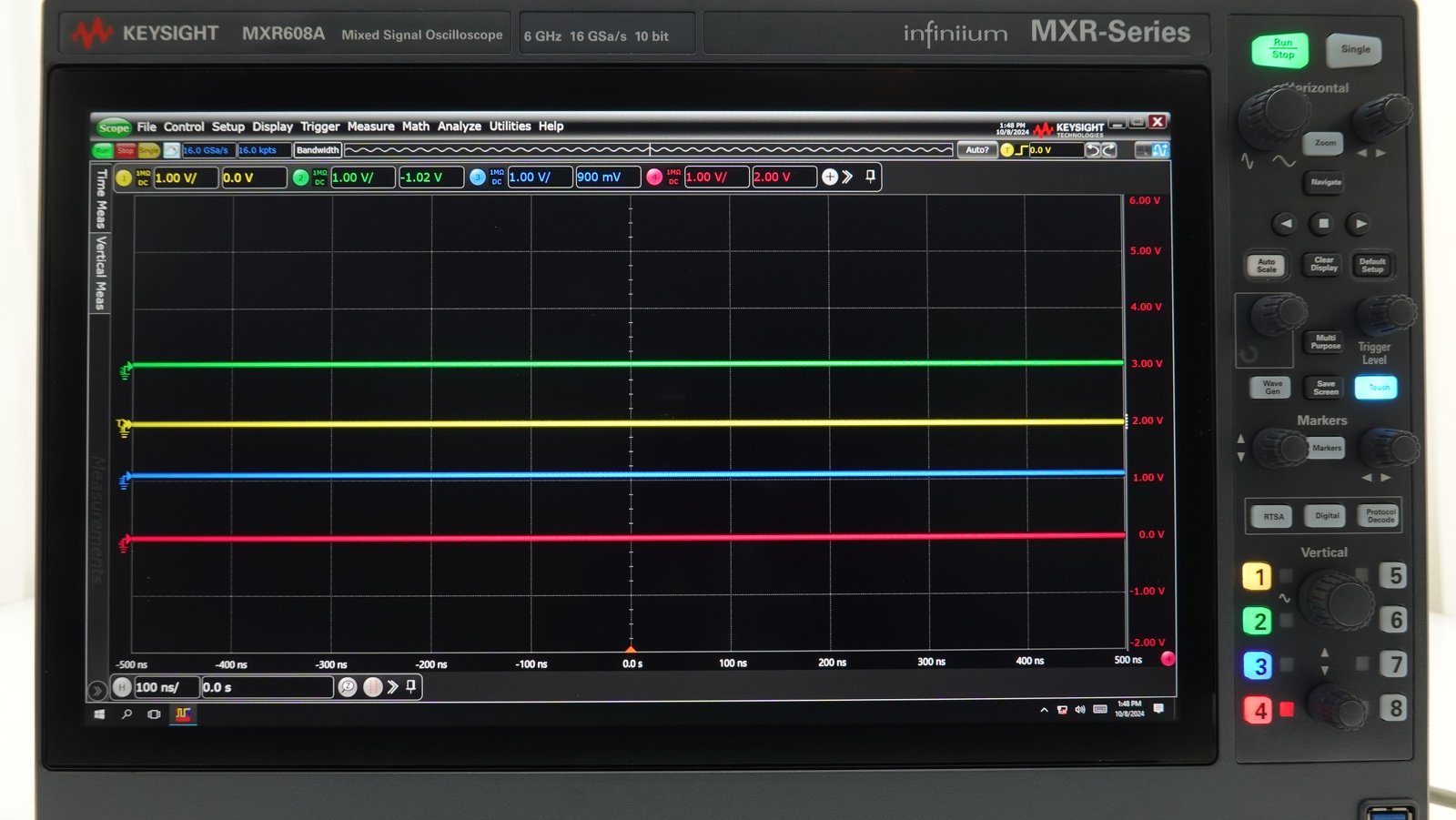
Task: Click the undo arrow in the toolbar
Action: click(x=1093, y=150)
